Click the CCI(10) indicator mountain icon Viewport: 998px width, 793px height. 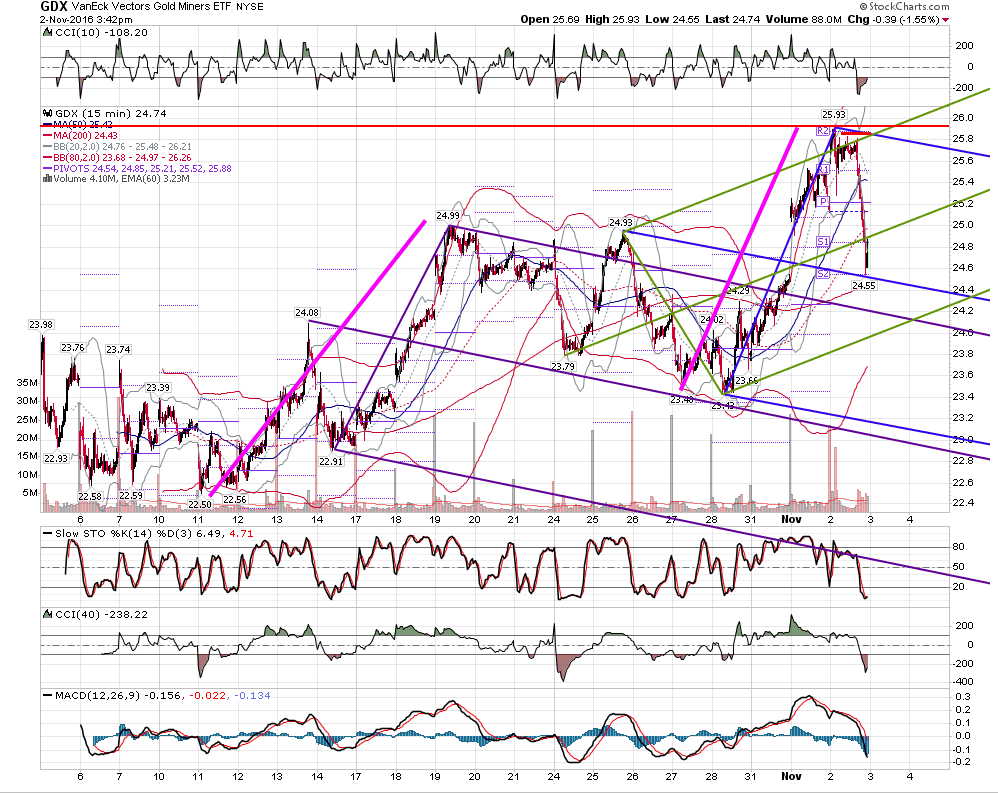(x=47, y=32)
